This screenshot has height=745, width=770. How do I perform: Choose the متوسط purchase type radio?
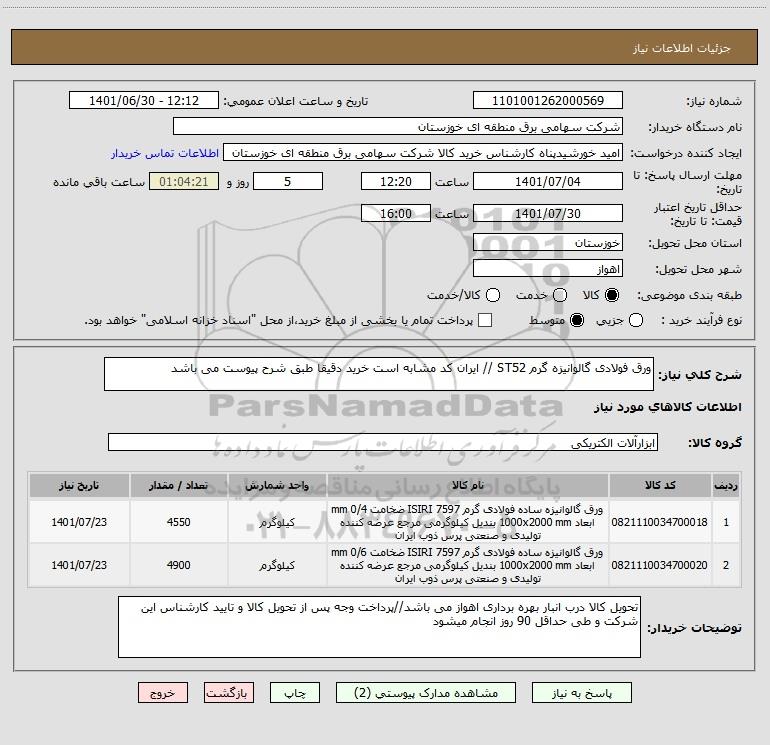tap(577, 320)
